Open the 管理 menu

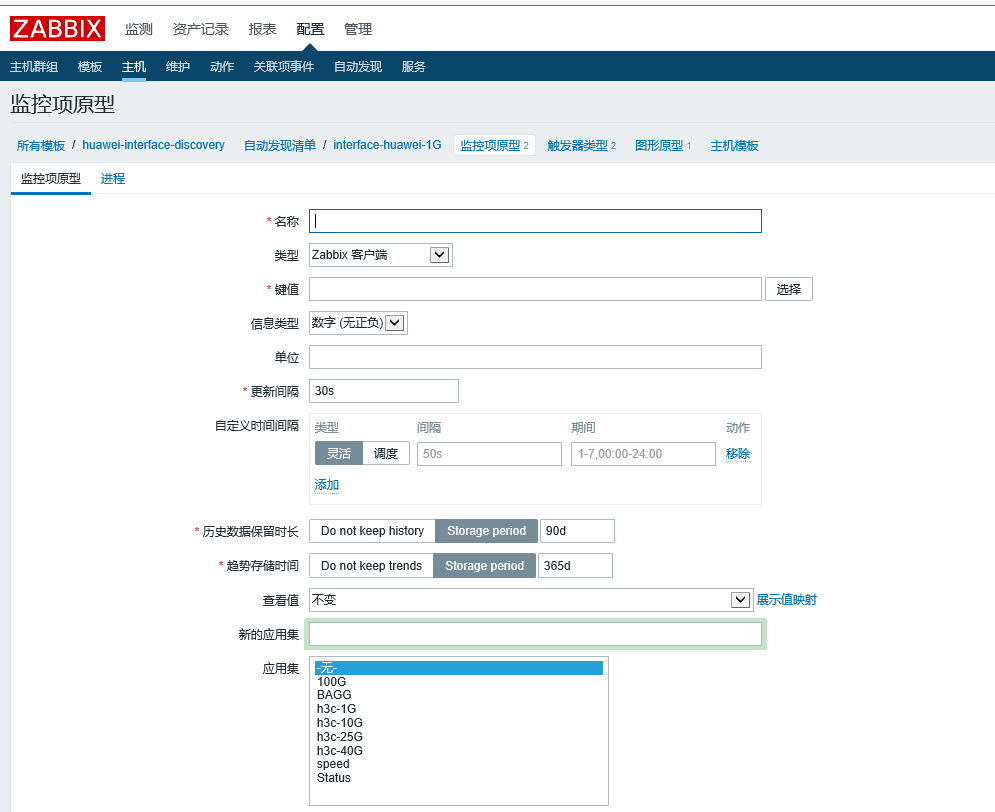pyautogui.click(x=357, y=29)
